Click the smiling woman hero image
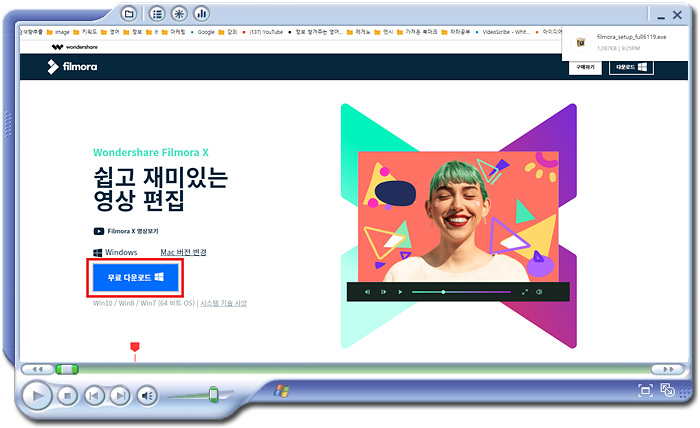The height and width of the screenshot is (428, 700). [458, 216]
